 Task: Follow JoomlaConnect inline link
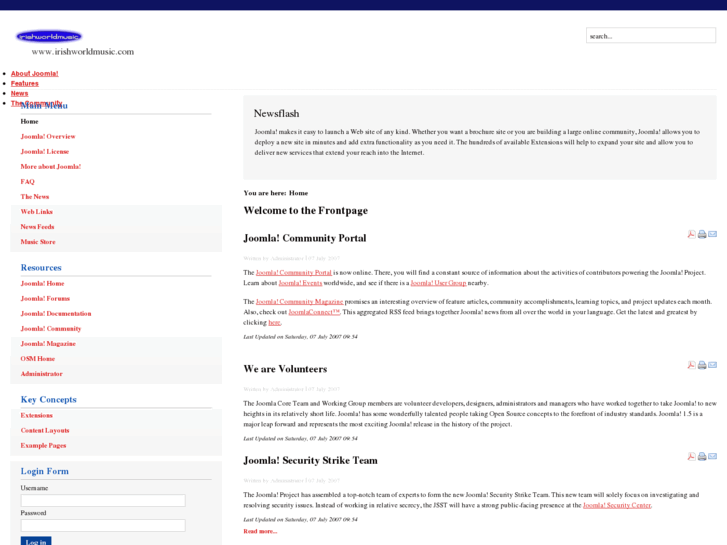click(314, 312)
